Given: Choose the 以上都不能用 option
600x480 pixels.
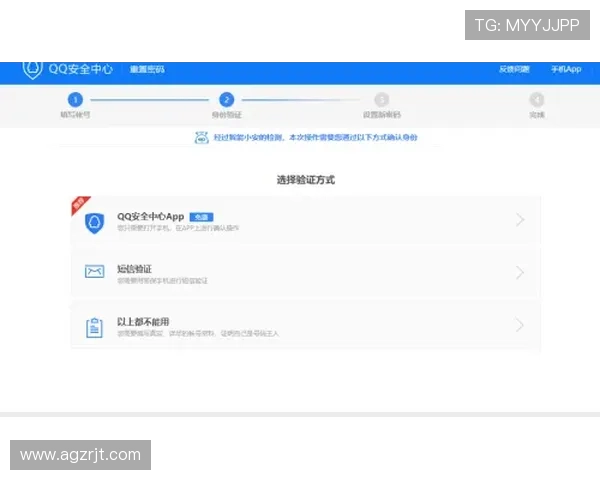Looking at the screenshot, I should pos(306,325).
